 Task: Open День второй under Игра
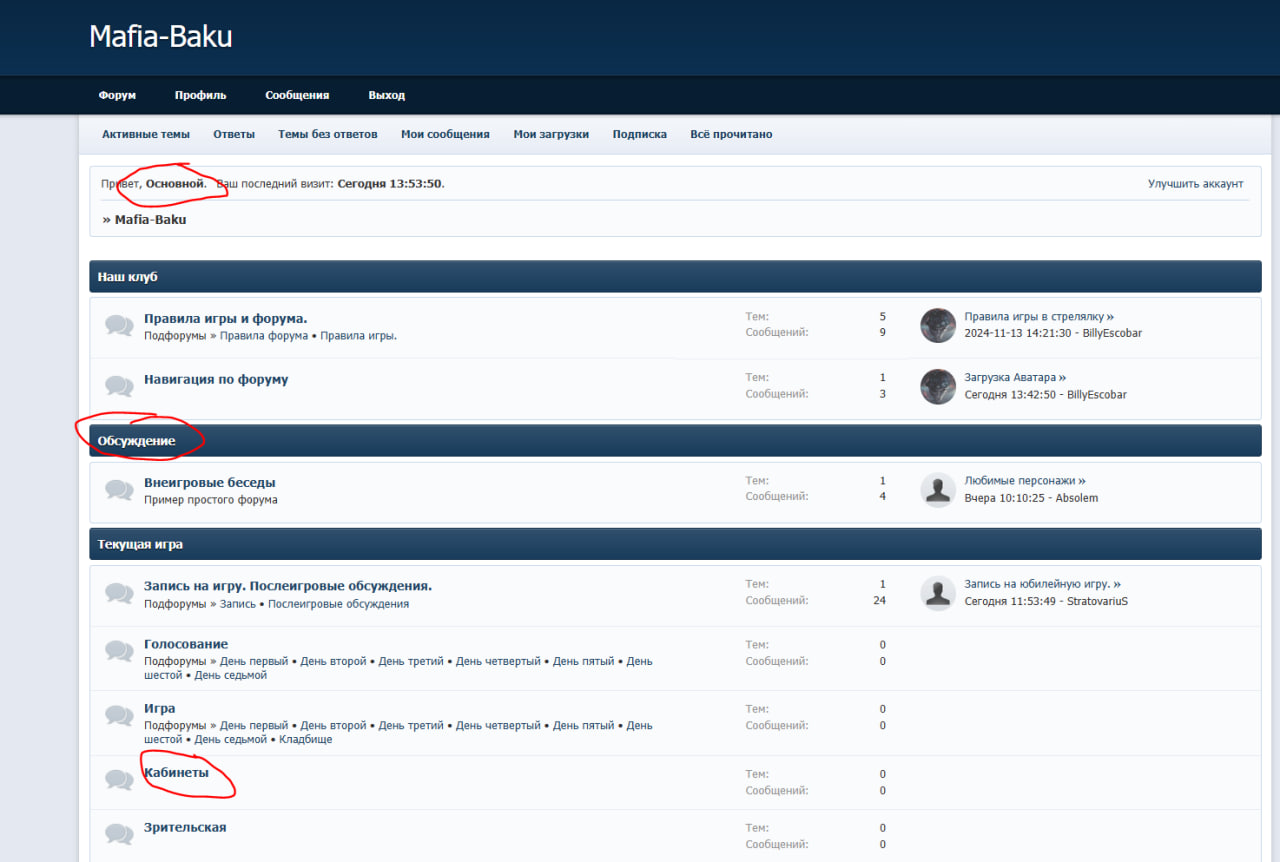[x=334, y=725]
